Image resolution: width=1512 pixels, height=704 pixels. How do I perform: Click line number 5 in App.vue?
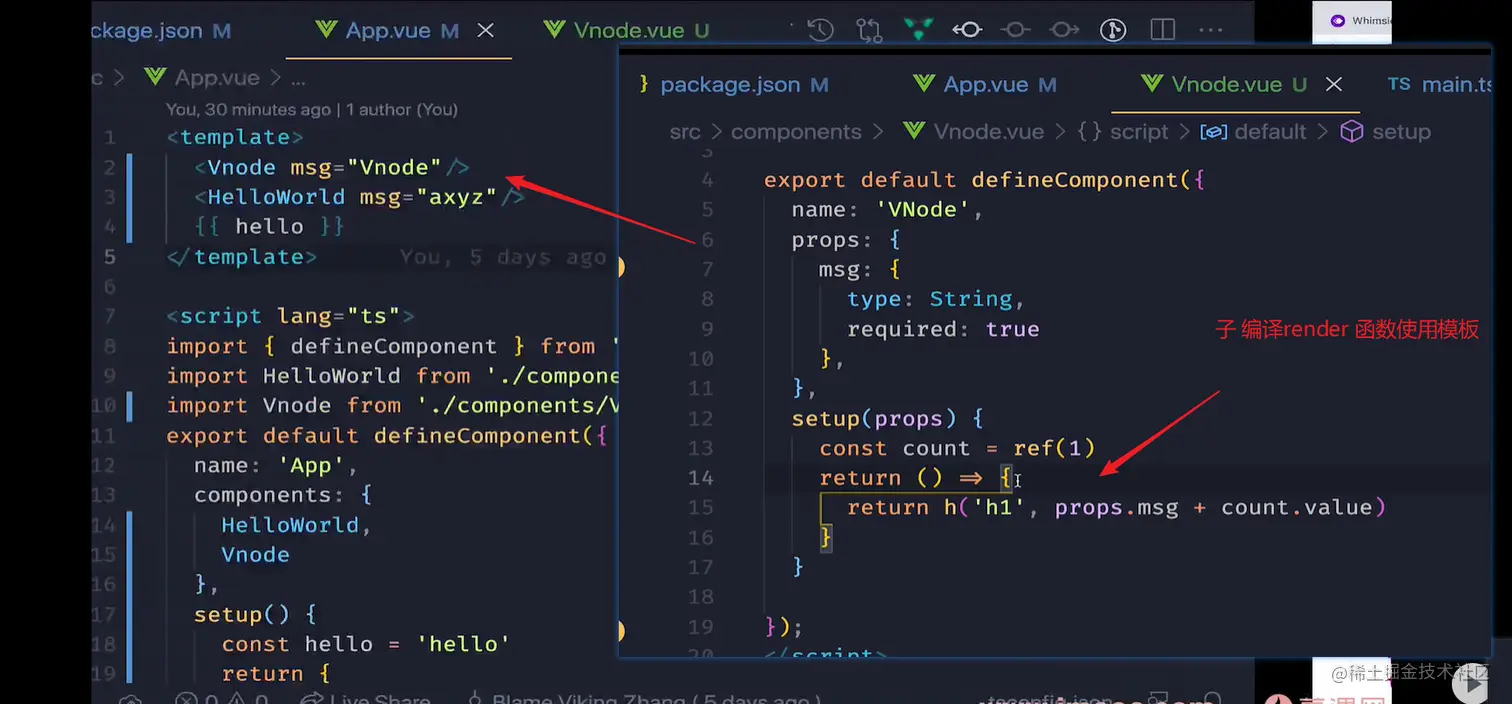(110, 257)
